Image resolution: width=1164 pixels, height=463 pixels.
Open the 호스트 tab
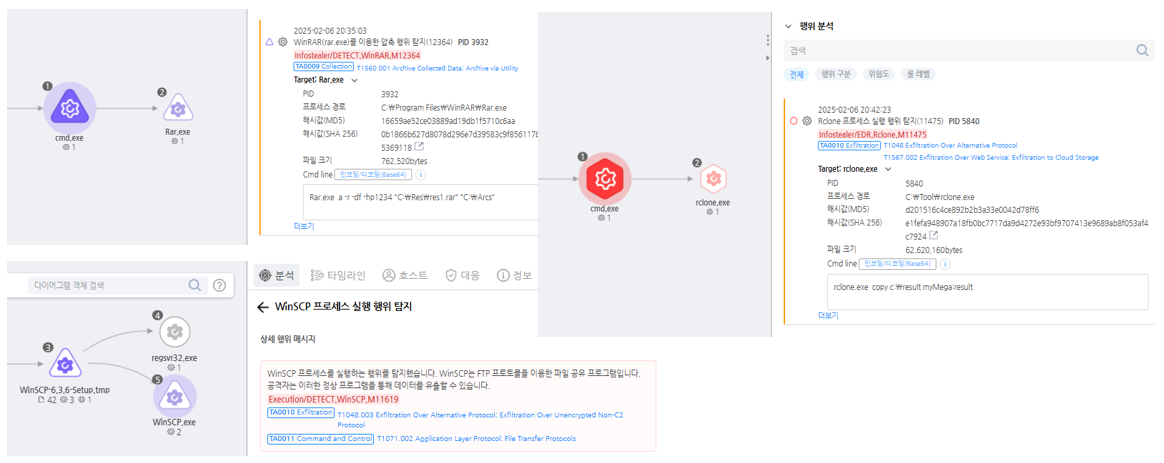404,275
